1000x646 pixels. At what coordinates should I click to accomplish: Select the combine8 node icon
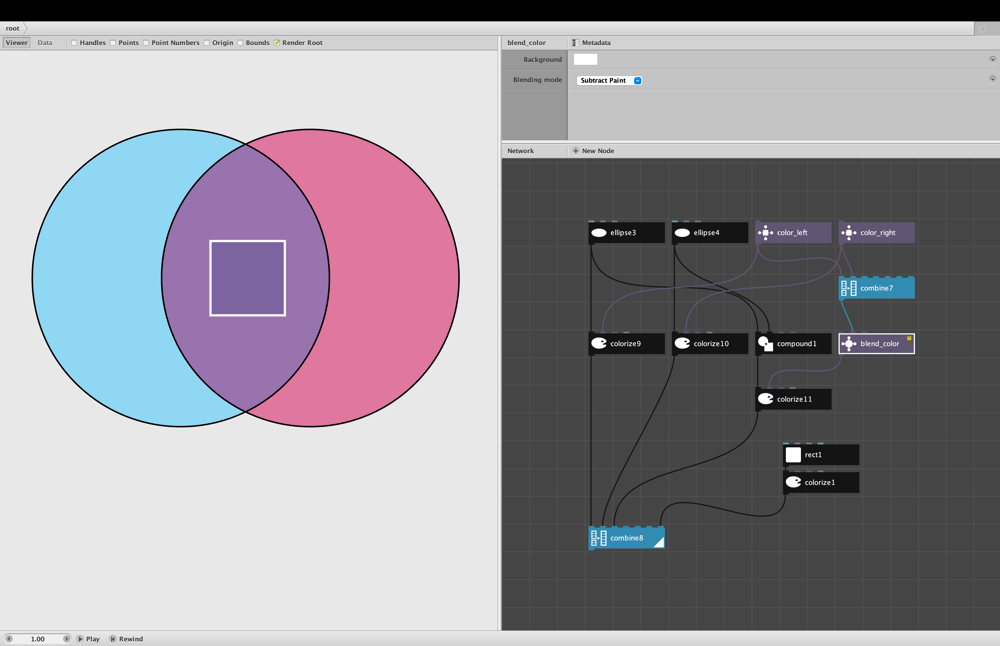coord(599,538)
